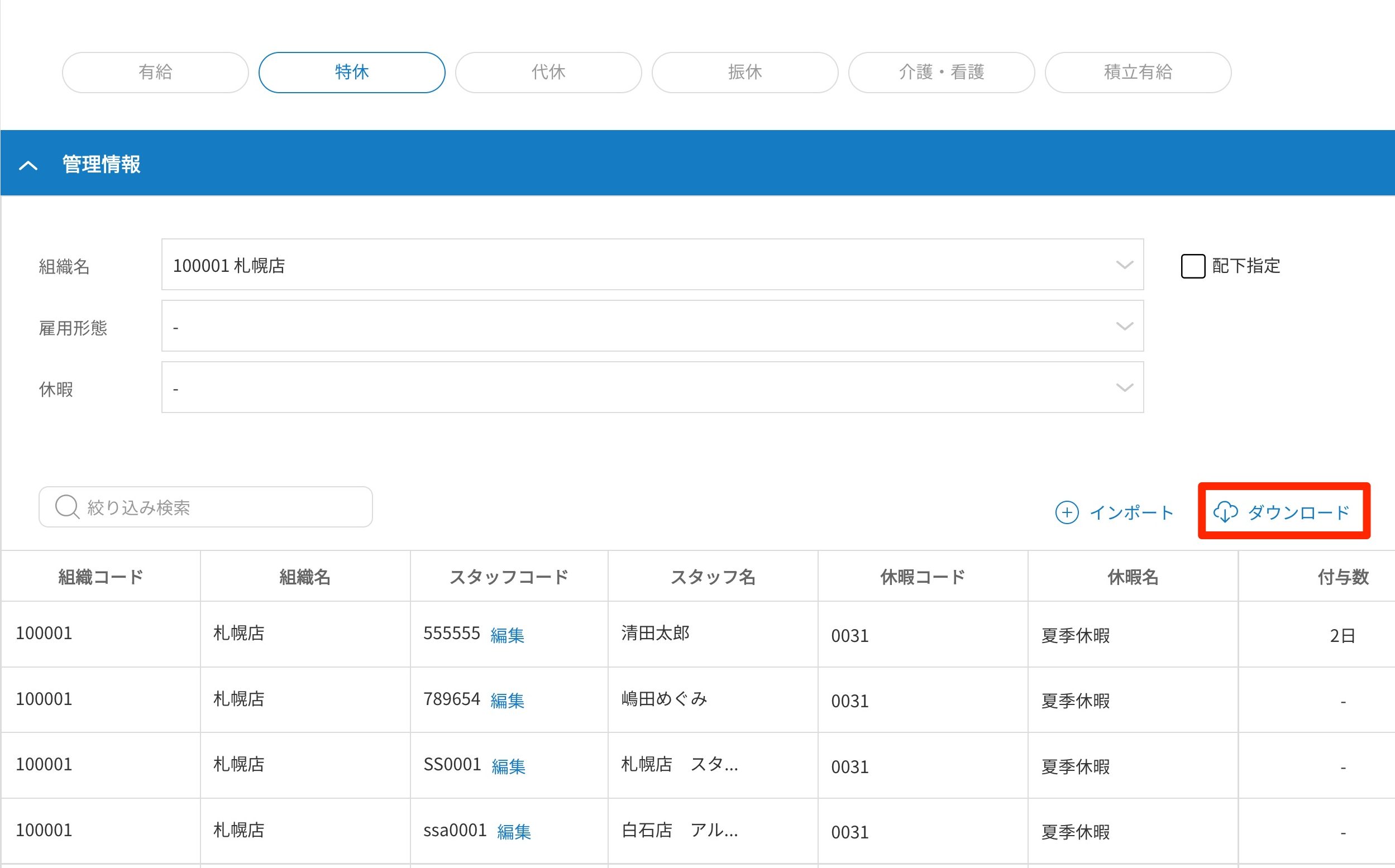Switch to the 有給 tab
This screenshot has height=868, width=1395.
(155, 73)
